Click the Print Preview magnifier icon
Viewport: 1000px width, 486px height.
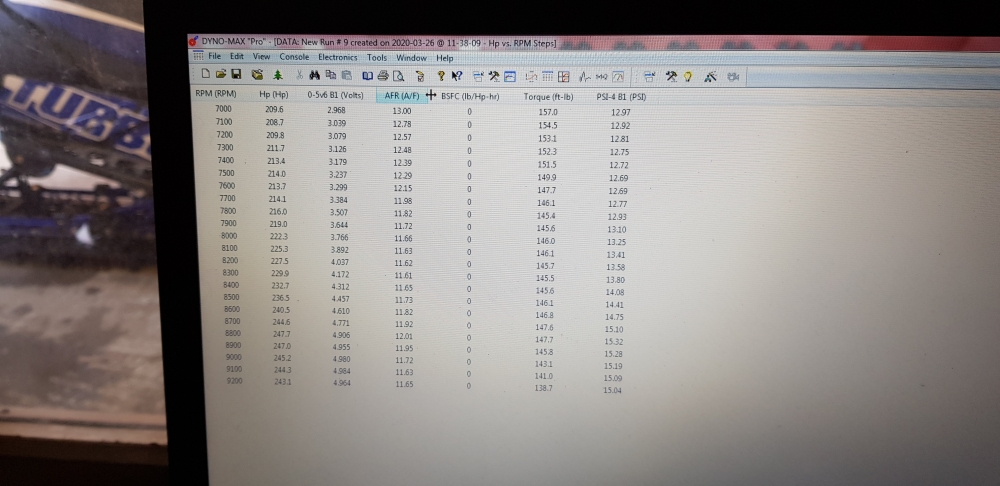398,76
